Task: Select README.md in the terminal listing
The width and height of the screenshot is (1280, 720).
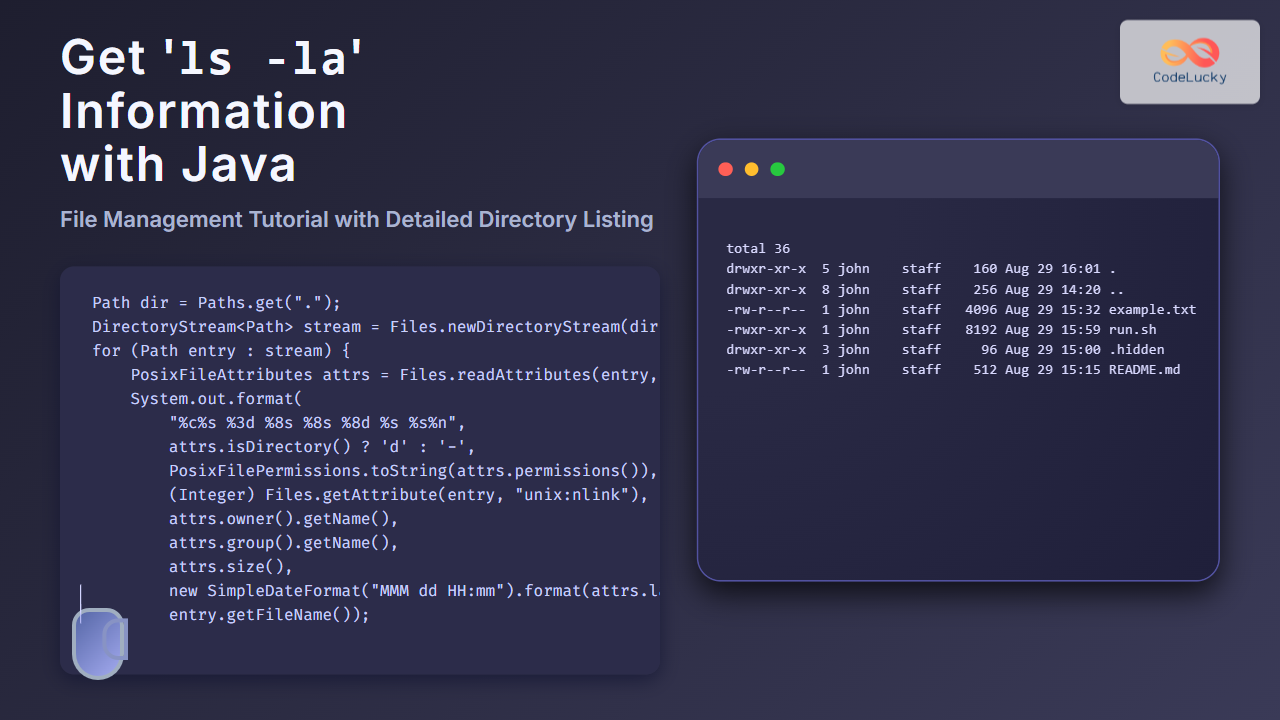Action: [x=1144, y=369]
